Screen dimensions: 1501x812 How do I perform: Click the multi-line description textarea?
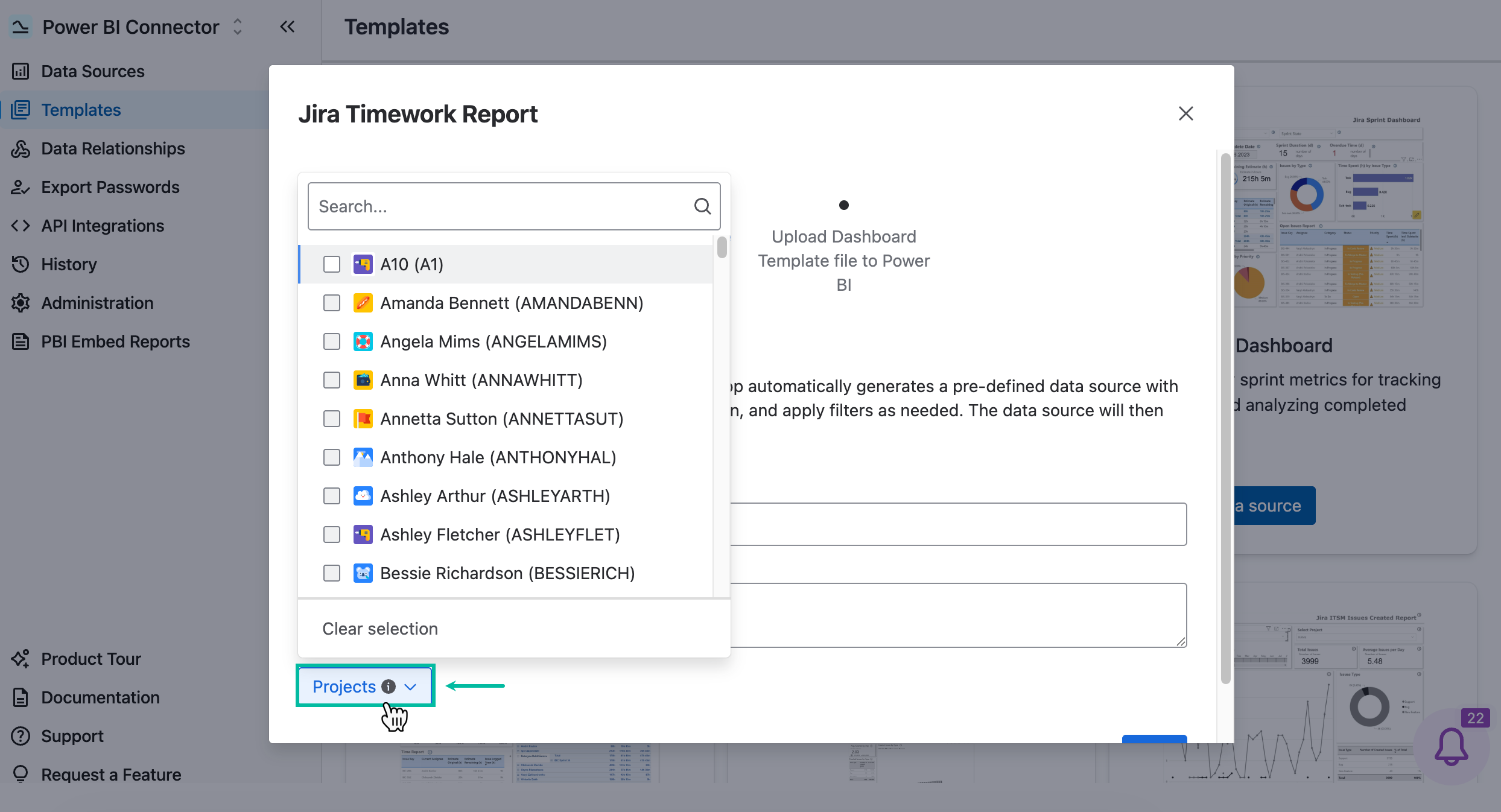pyautogui.click(x=958, y=615)
